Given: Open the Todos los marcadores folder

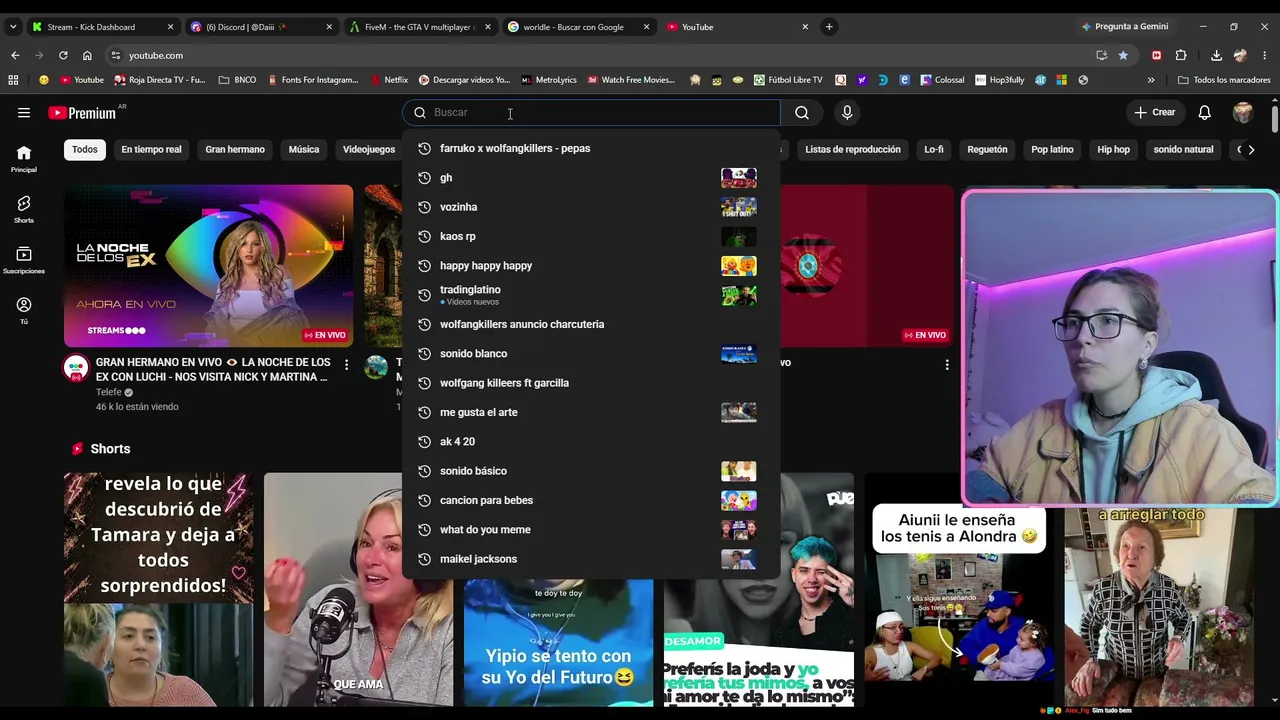Looking at the screenshot, I should pyautogui.click(x=1224, y=80).
